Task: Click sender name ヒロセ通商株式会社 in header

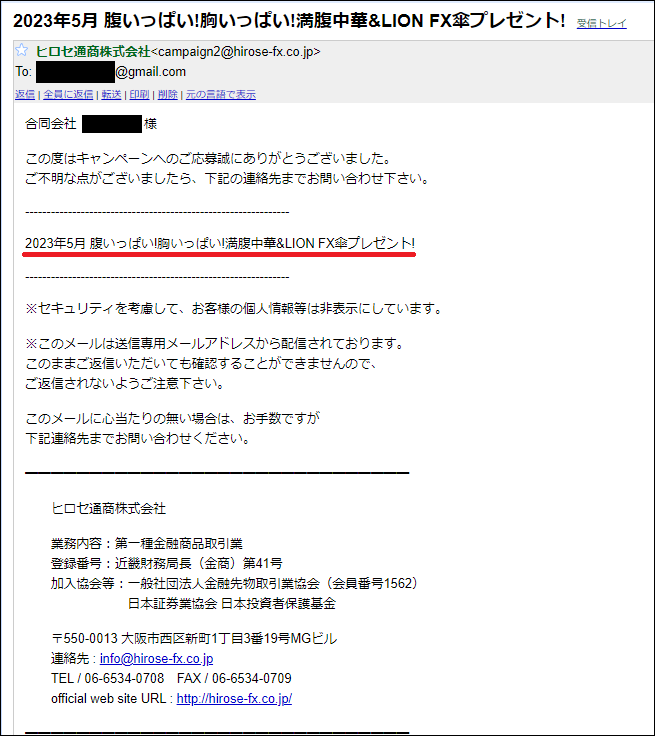Action: (x=93, y=52)
